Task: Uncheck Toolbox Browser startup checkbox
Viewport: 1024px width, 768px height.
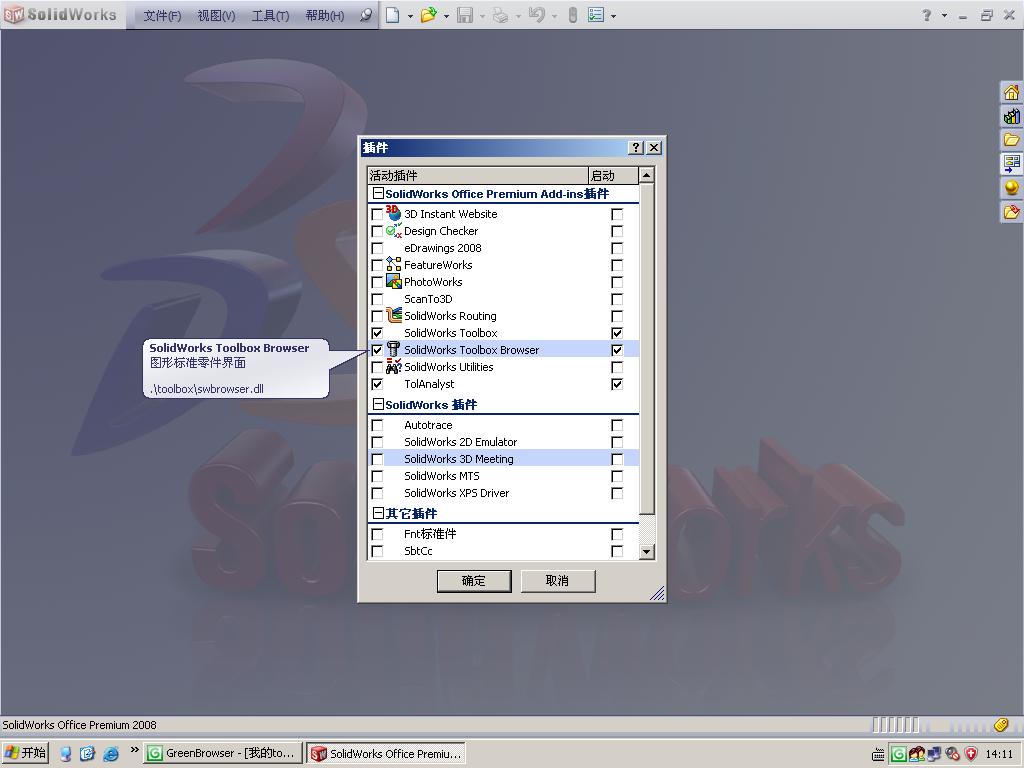Action: (616, 350)
